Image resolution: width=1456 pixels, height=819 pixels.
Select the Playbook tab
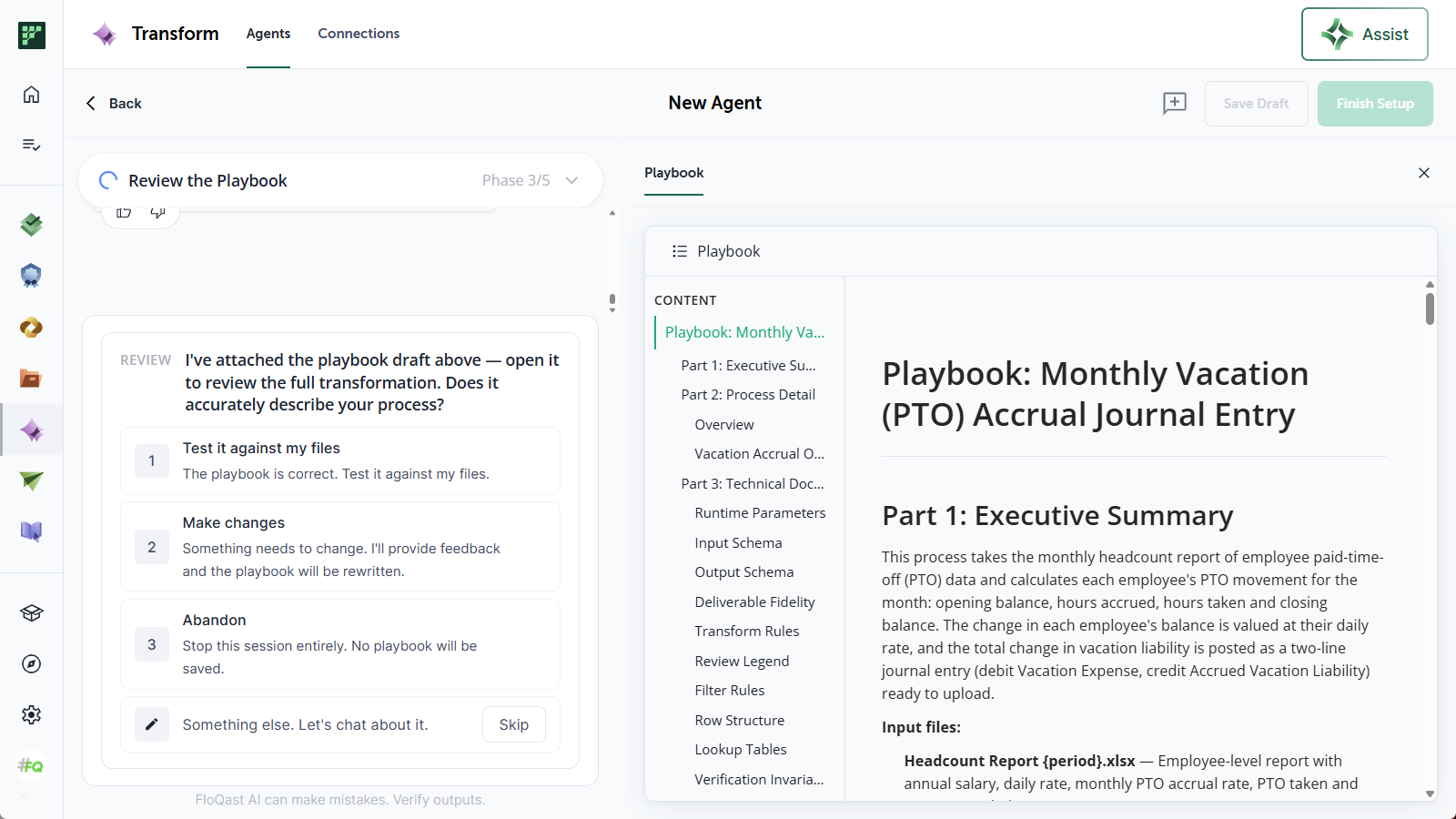coord(674,173)
